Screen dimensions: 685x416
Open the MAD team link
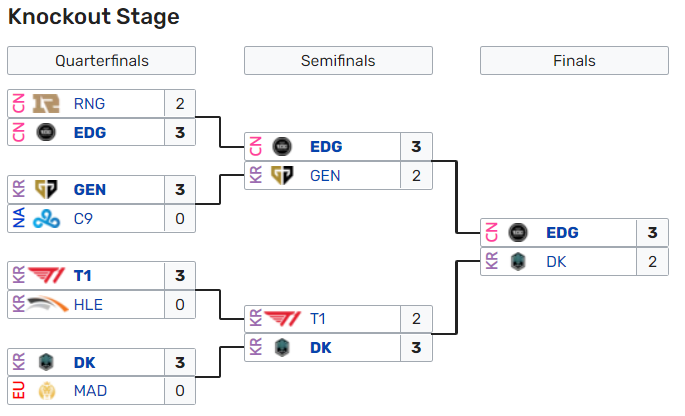coord(90,390)
